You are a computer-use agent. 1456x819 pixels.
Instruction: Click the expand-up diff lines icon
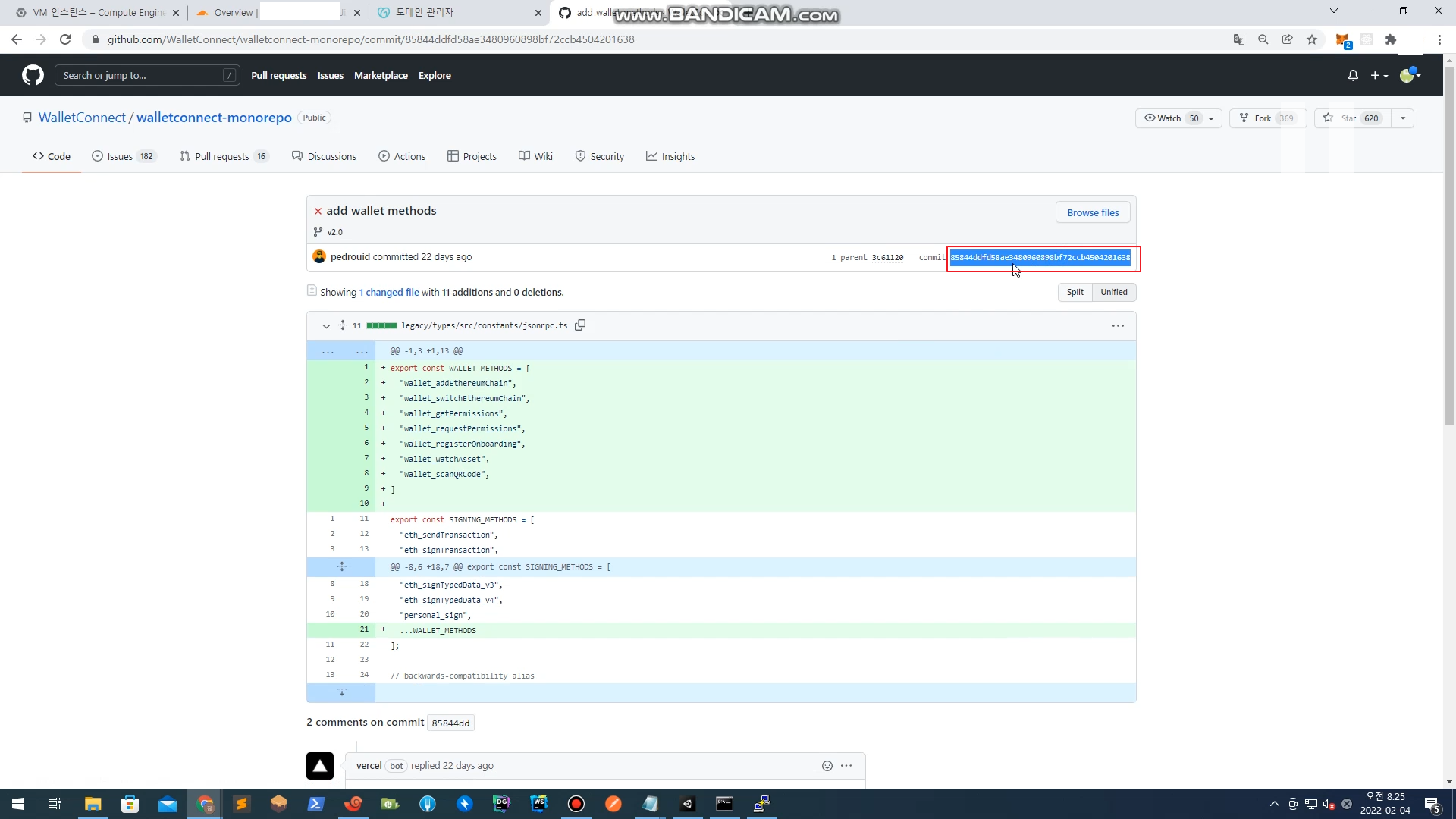[x=341, y=567]
